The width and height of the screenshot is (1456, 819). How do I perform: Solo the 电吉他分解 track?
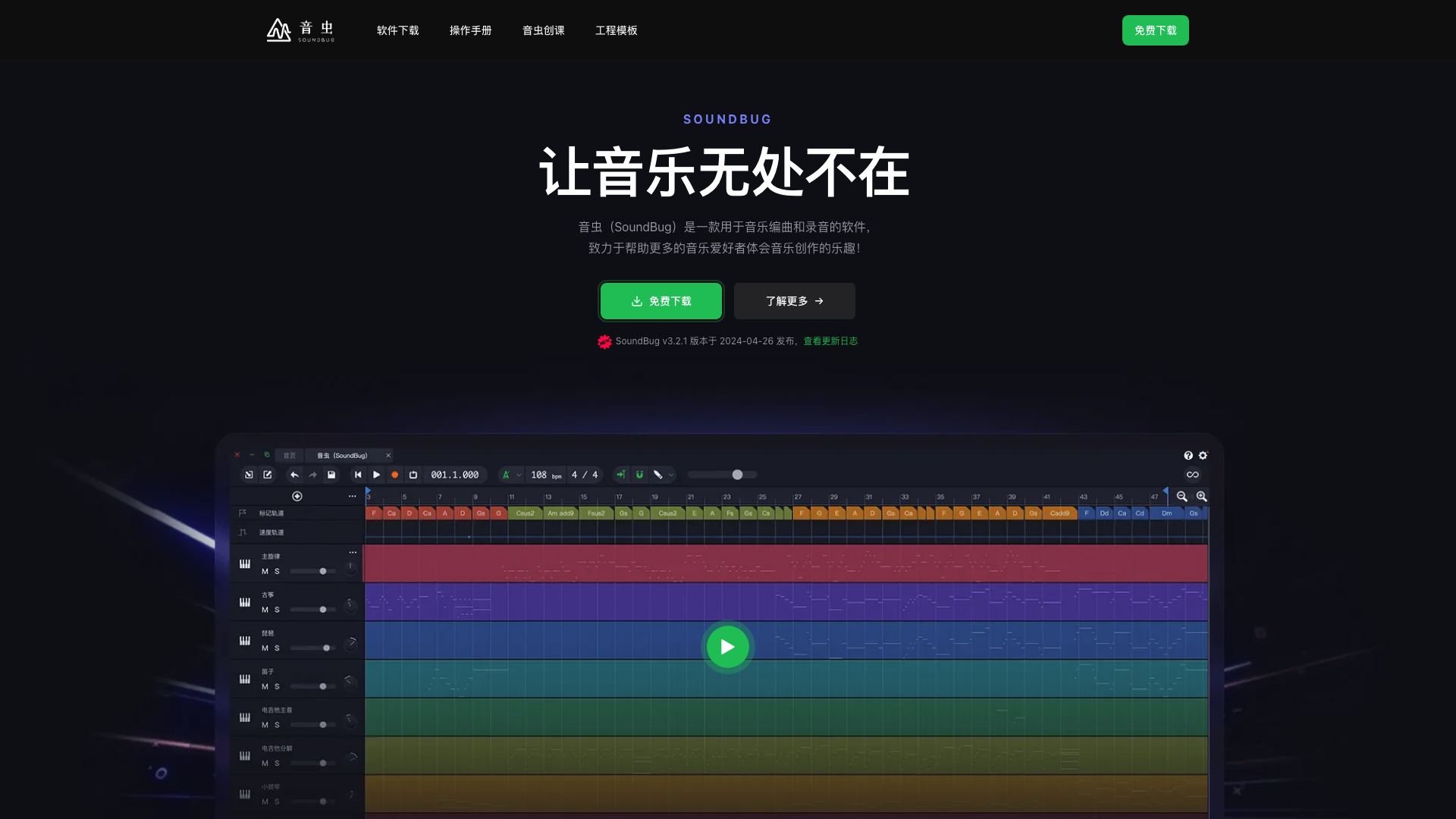[x=277, y=764]
